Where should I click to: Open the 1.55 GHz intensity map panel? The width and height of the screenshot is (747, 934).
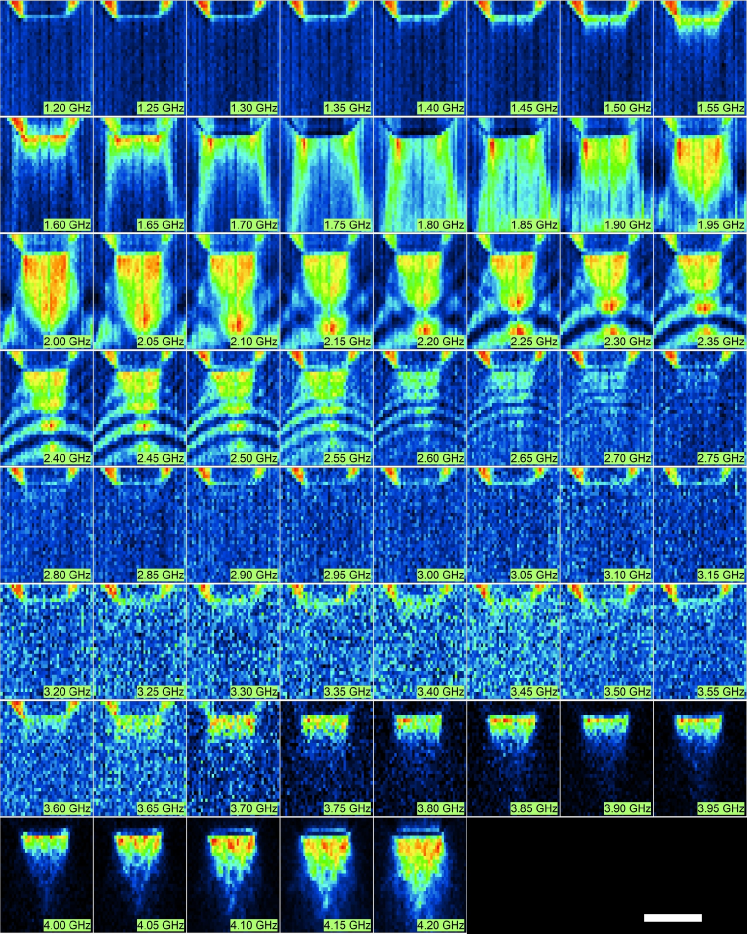(x=701, y=57)
